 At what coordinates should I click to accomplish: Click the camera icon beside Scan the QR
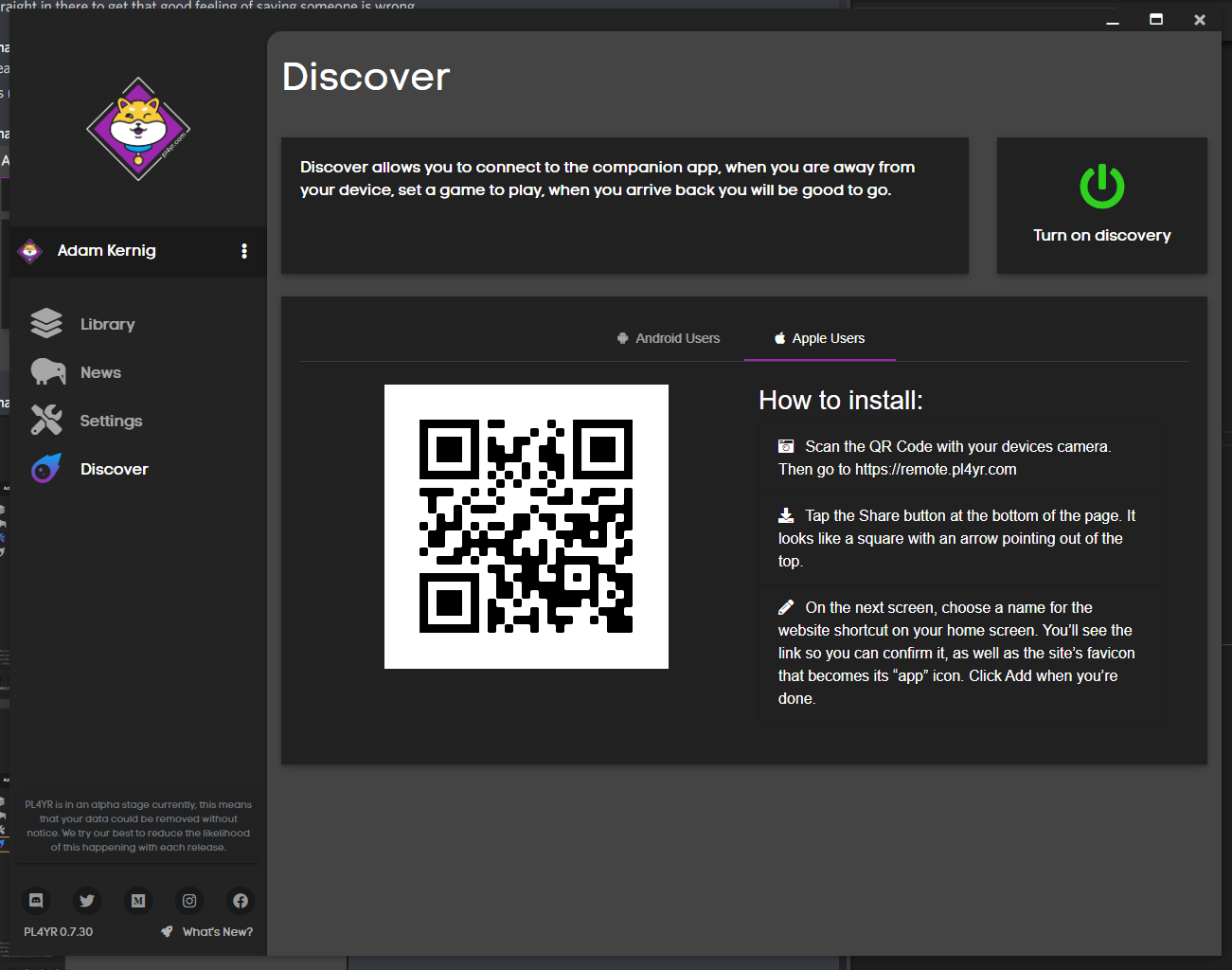[786, 446]
